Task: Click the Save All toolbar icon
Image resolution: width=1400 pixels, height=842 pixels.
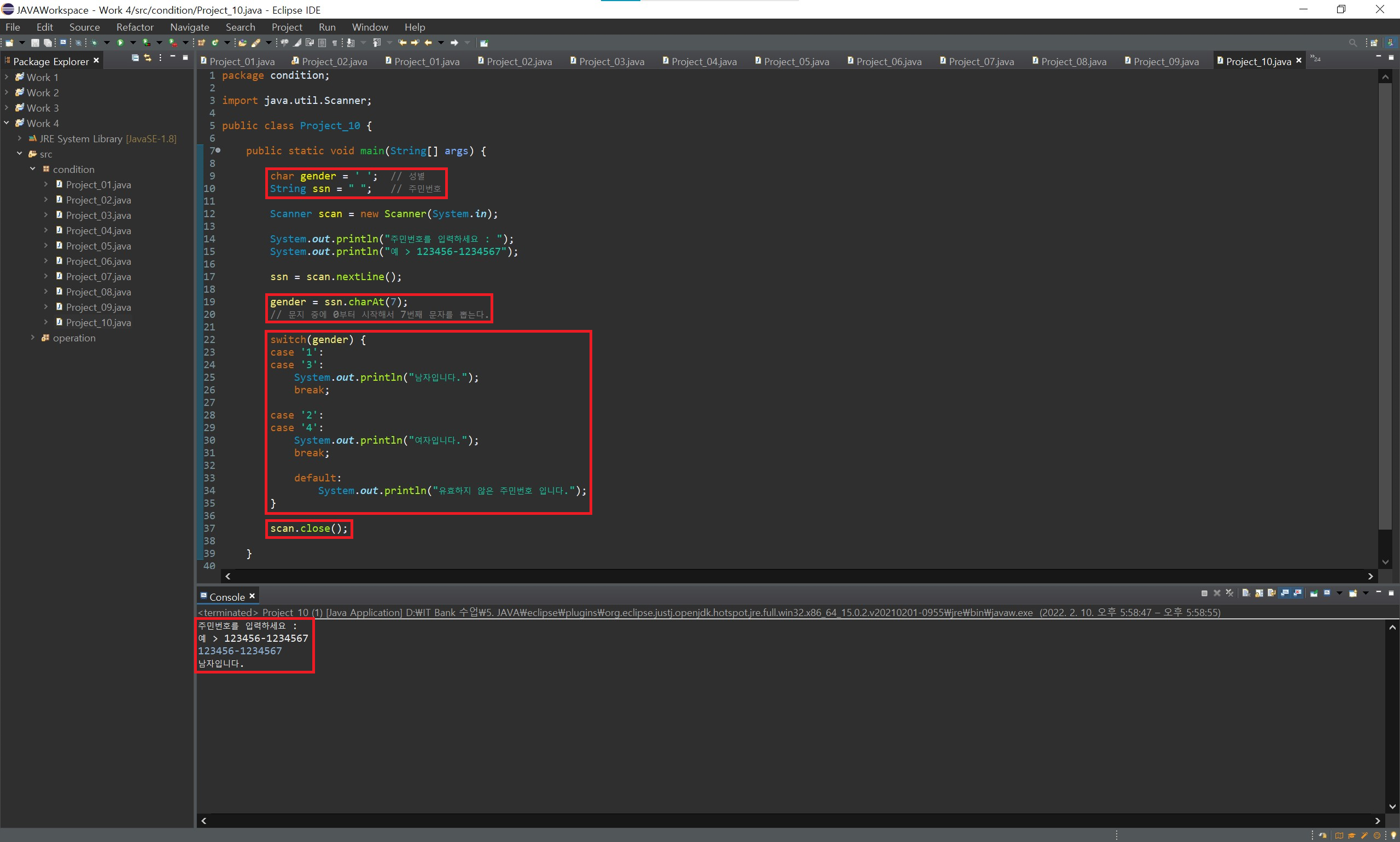Action: [48, 43]
